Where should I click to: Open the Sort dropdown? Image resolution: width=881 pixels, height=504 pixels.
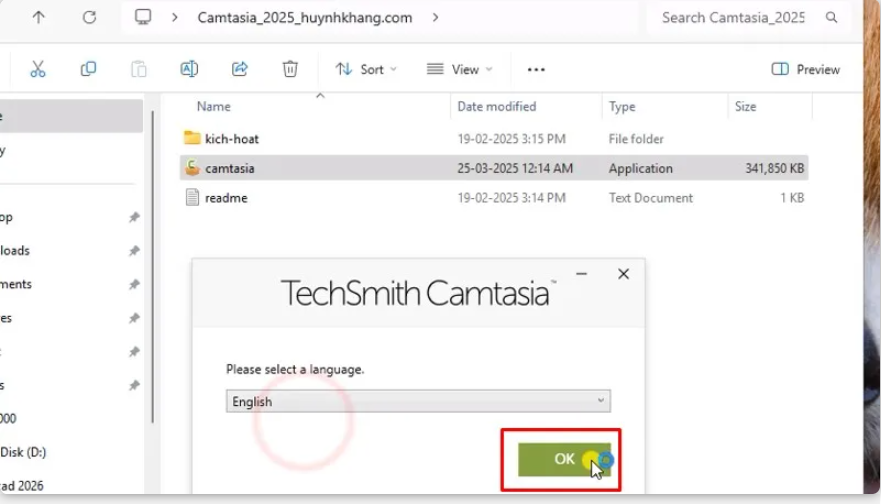[x=366, y=69]
